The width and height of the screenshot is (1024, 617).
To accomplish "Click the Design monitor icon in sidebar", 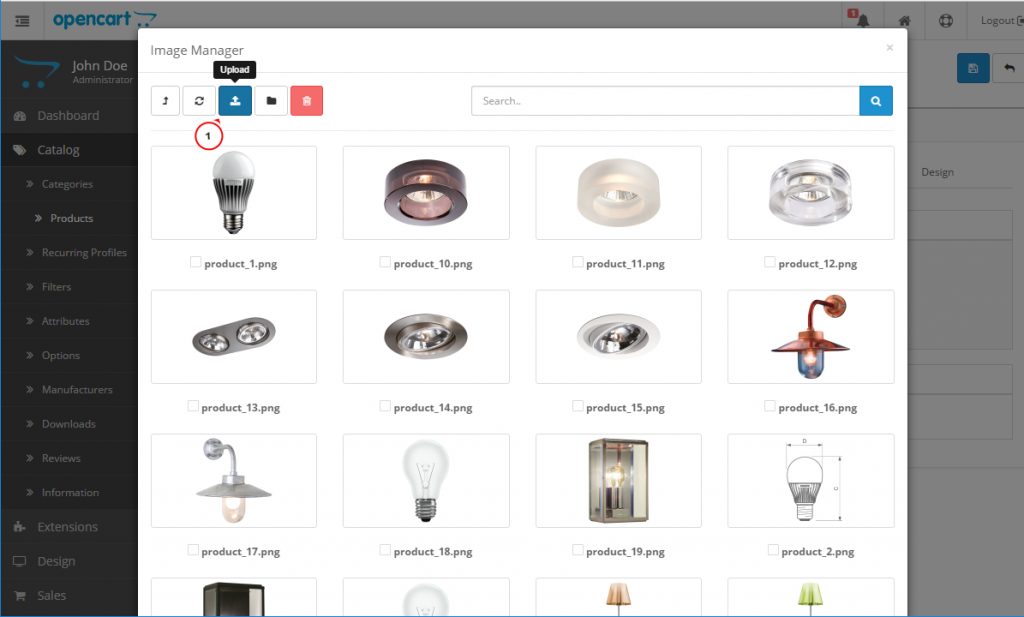I will point(20,562).
